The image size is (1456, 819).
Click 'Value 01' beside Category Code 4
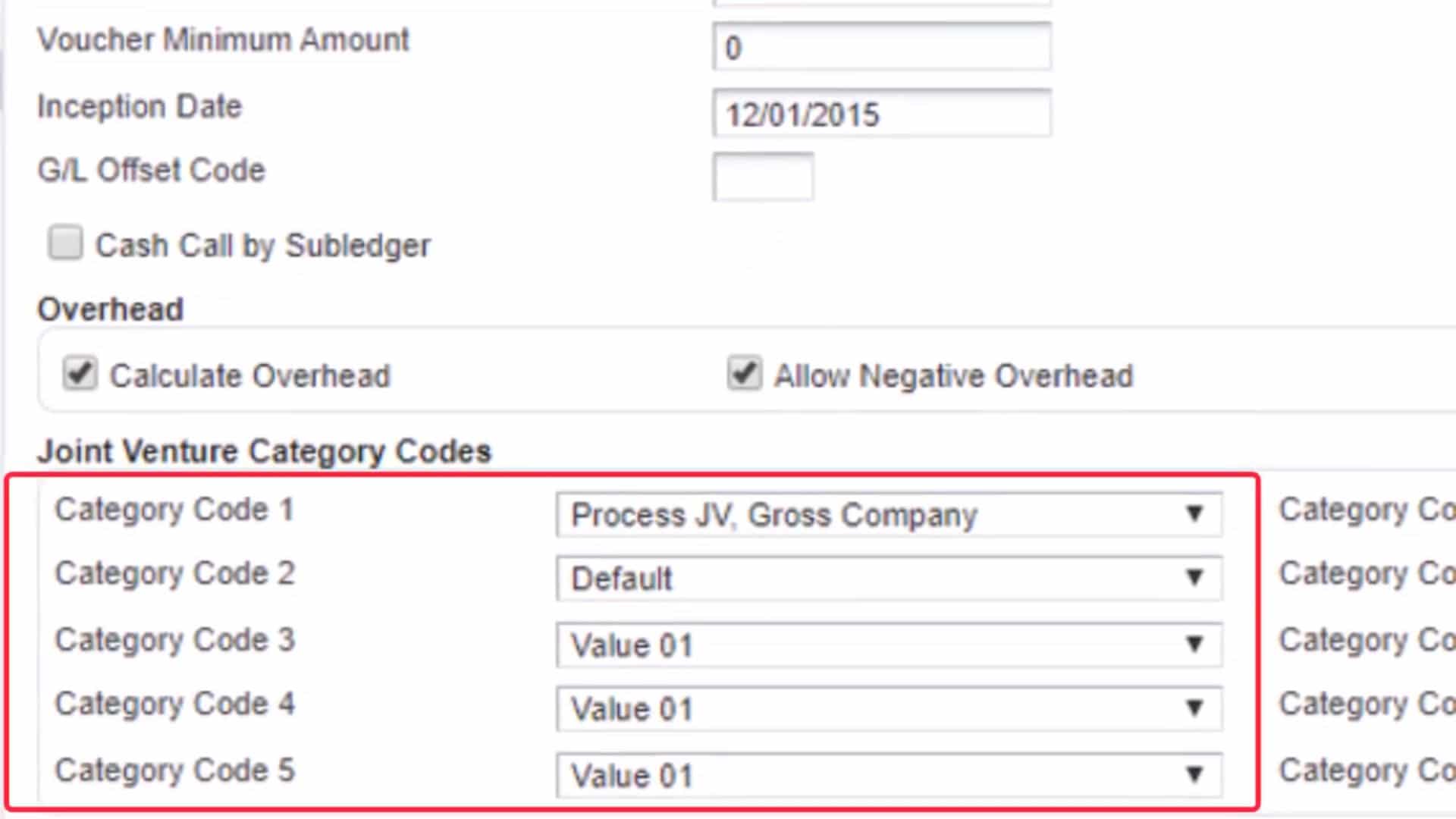coord(631,710)
